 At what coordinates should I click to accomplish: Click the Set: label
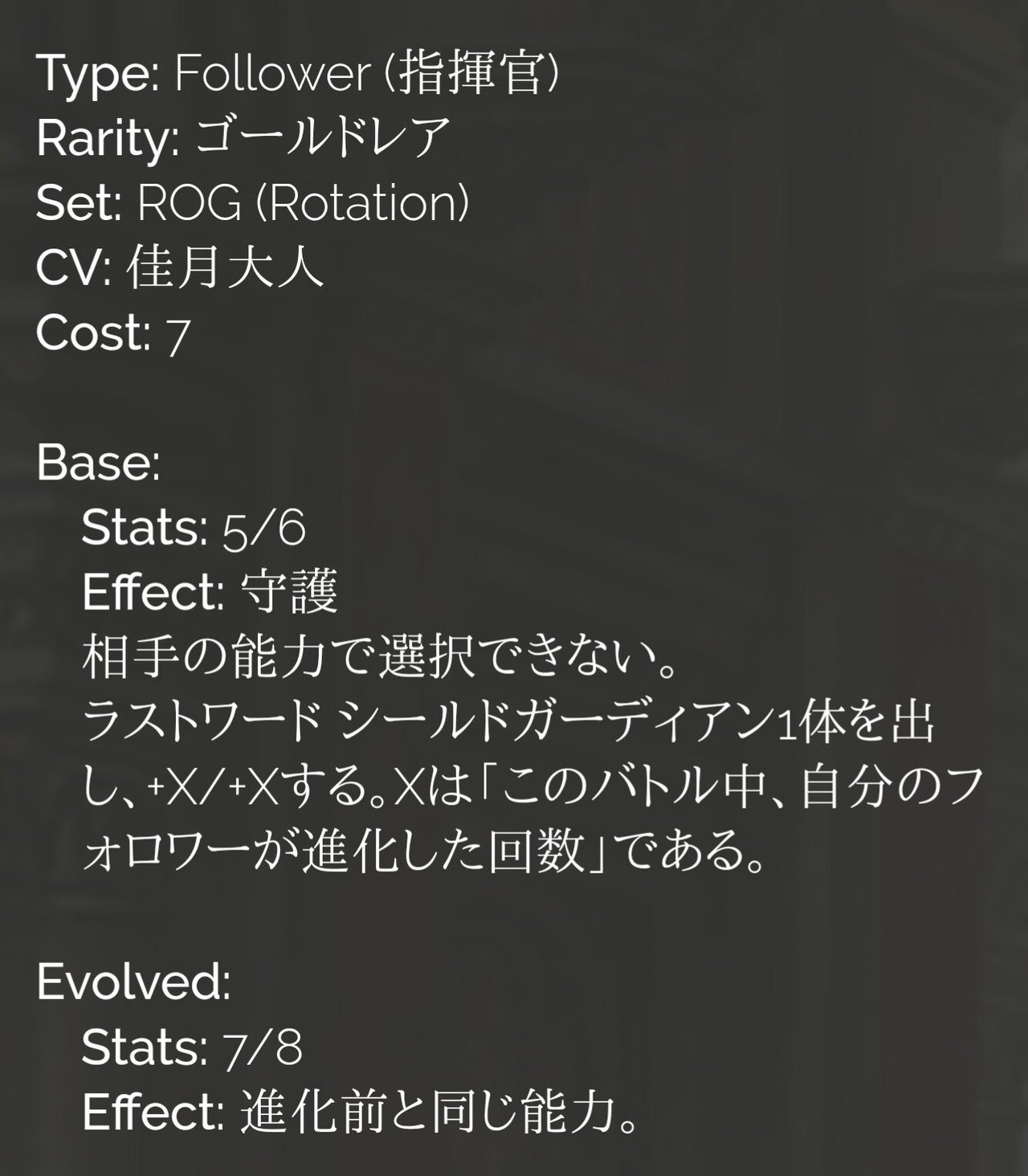click(x=78, y=203)
